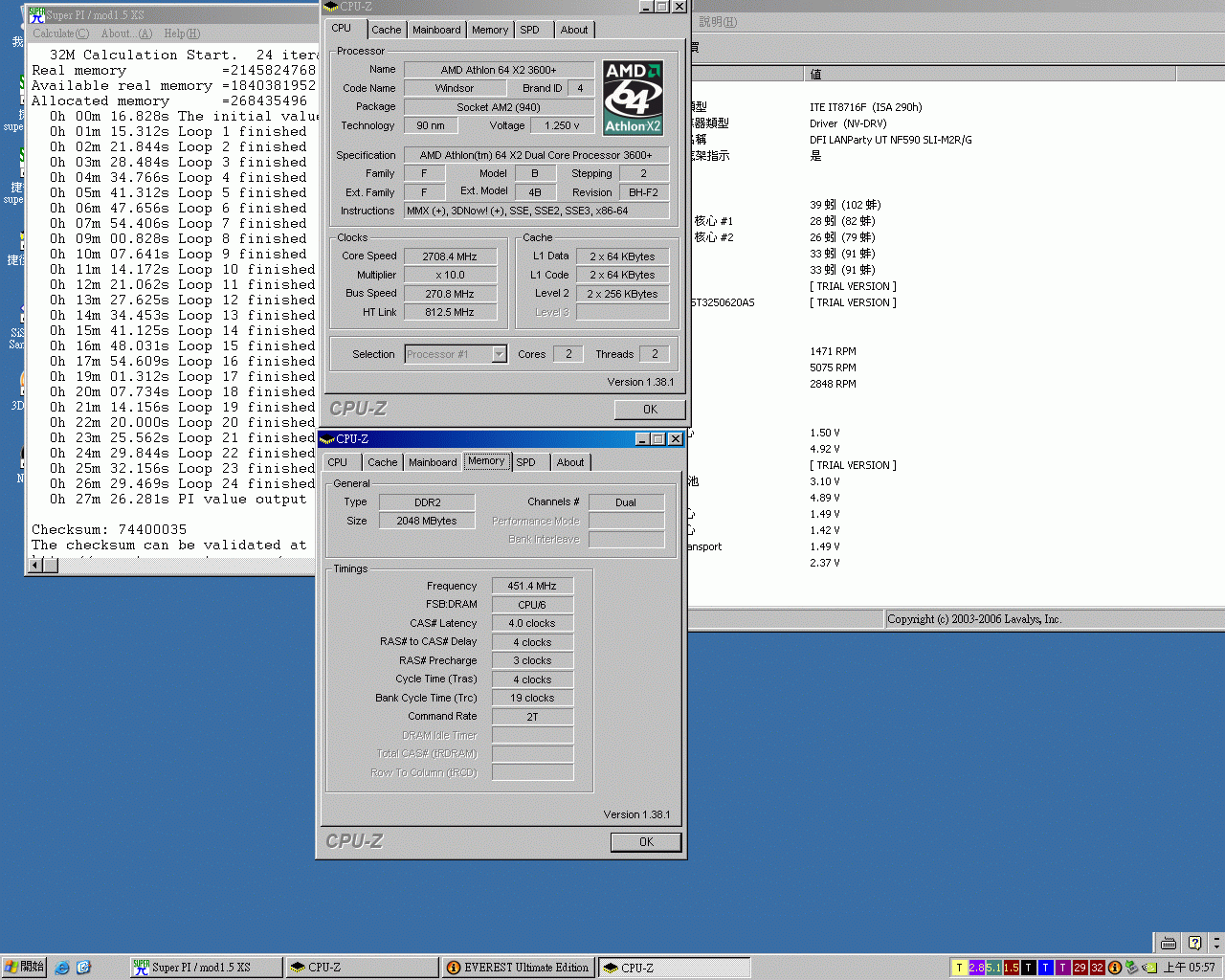Click the pressed CPU-Z taskbar button after EVEREST
This screenshot has width=1225, height=980.
[674, 968]
